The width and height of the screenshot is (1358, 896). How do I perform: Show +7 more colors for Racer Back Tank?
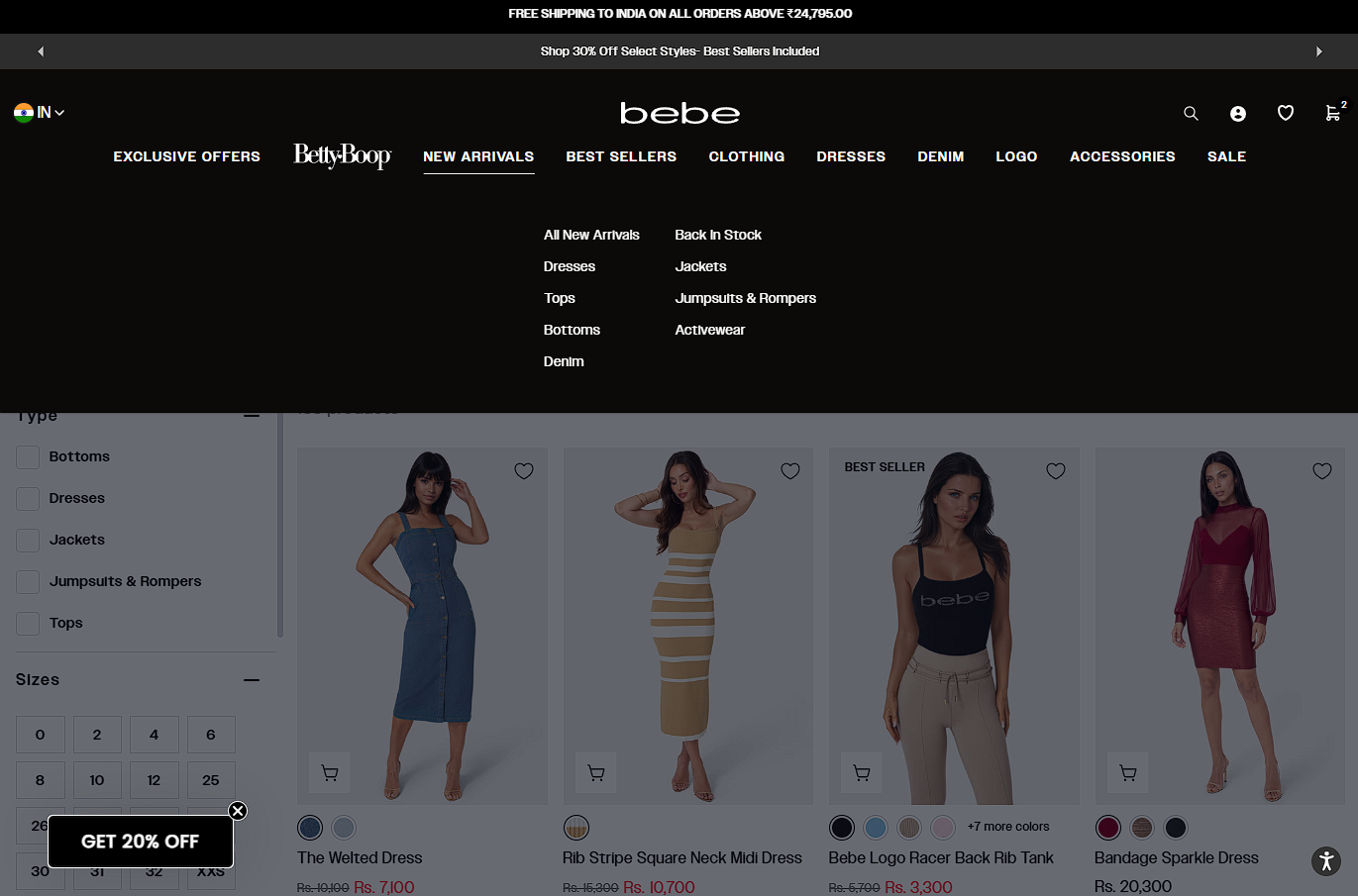pos(1008,827)
